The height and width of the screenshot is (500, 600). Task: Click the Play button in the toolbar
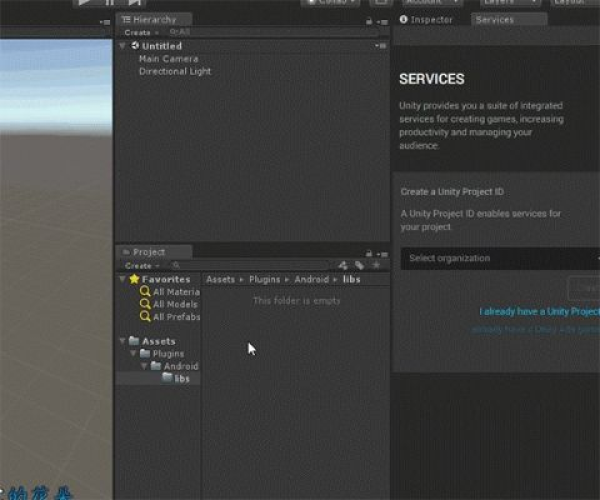click(x=85, y=2)
